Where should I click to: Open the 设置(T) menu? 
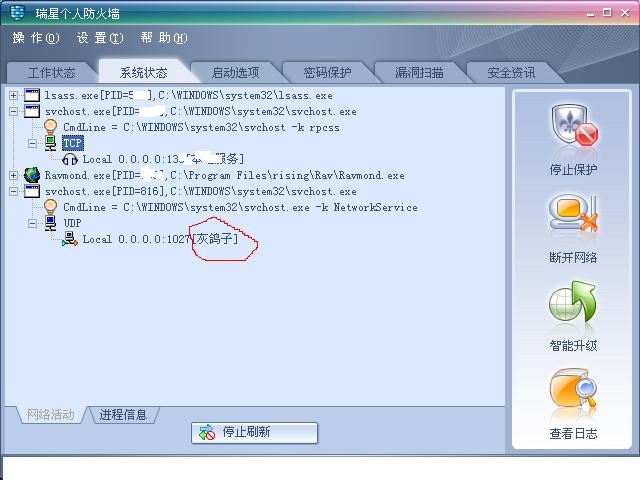point(100,38)
